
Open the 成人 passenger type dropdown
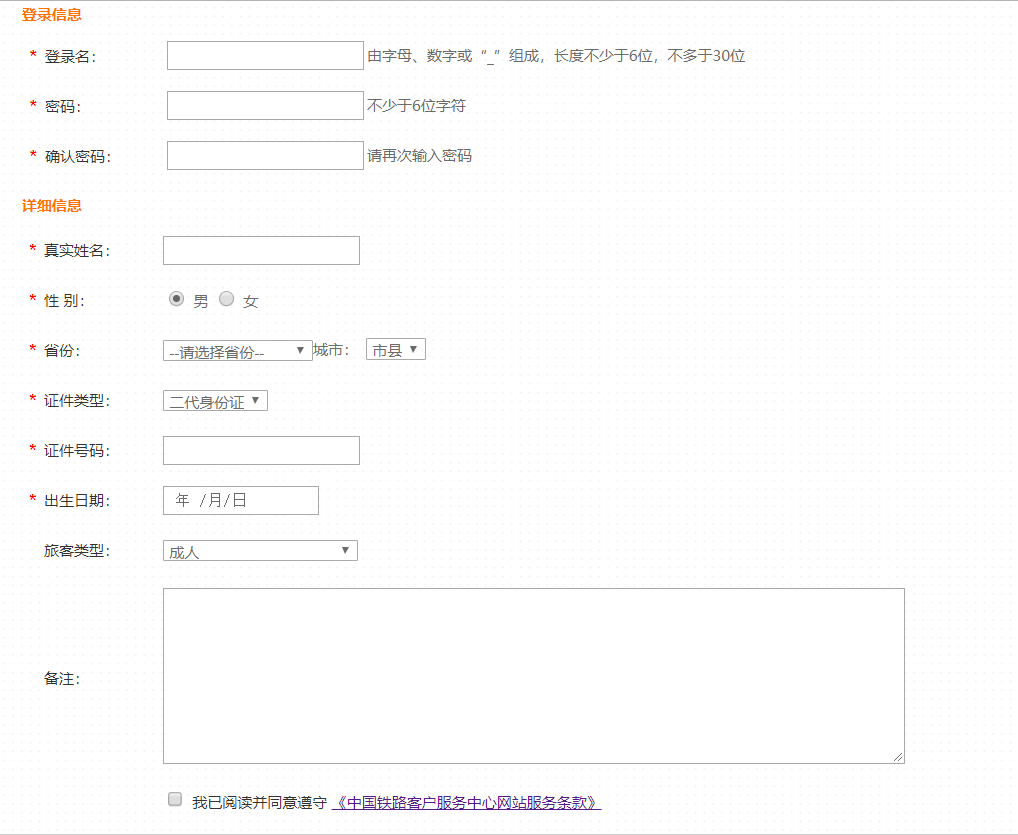point(260,551)
